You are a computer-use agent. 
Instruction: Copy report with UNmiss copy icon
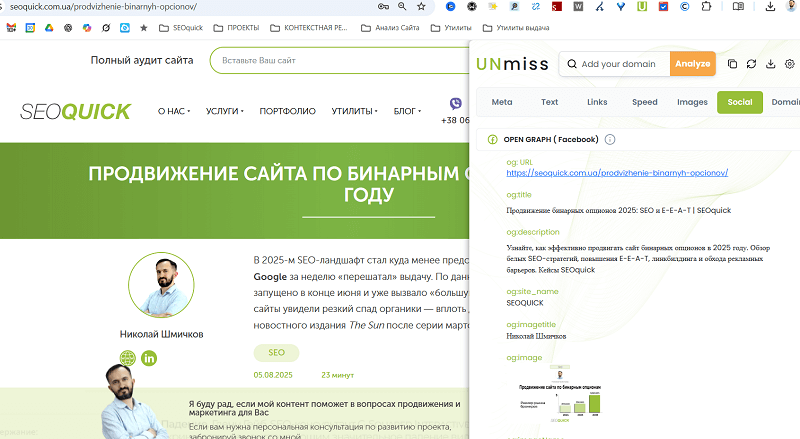click(732, 64)
